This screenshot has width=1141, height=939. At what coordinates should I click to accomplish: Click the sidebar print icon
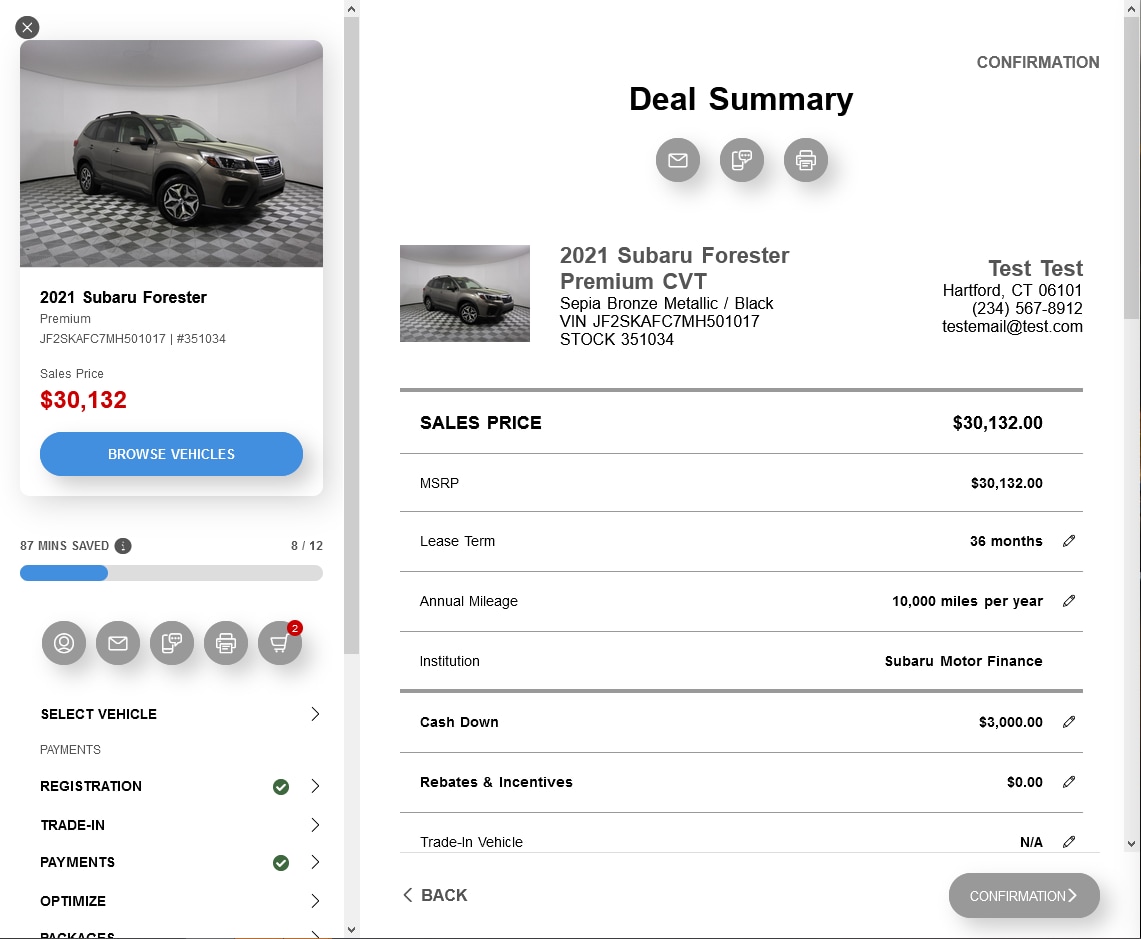click(x=226, y=643)
